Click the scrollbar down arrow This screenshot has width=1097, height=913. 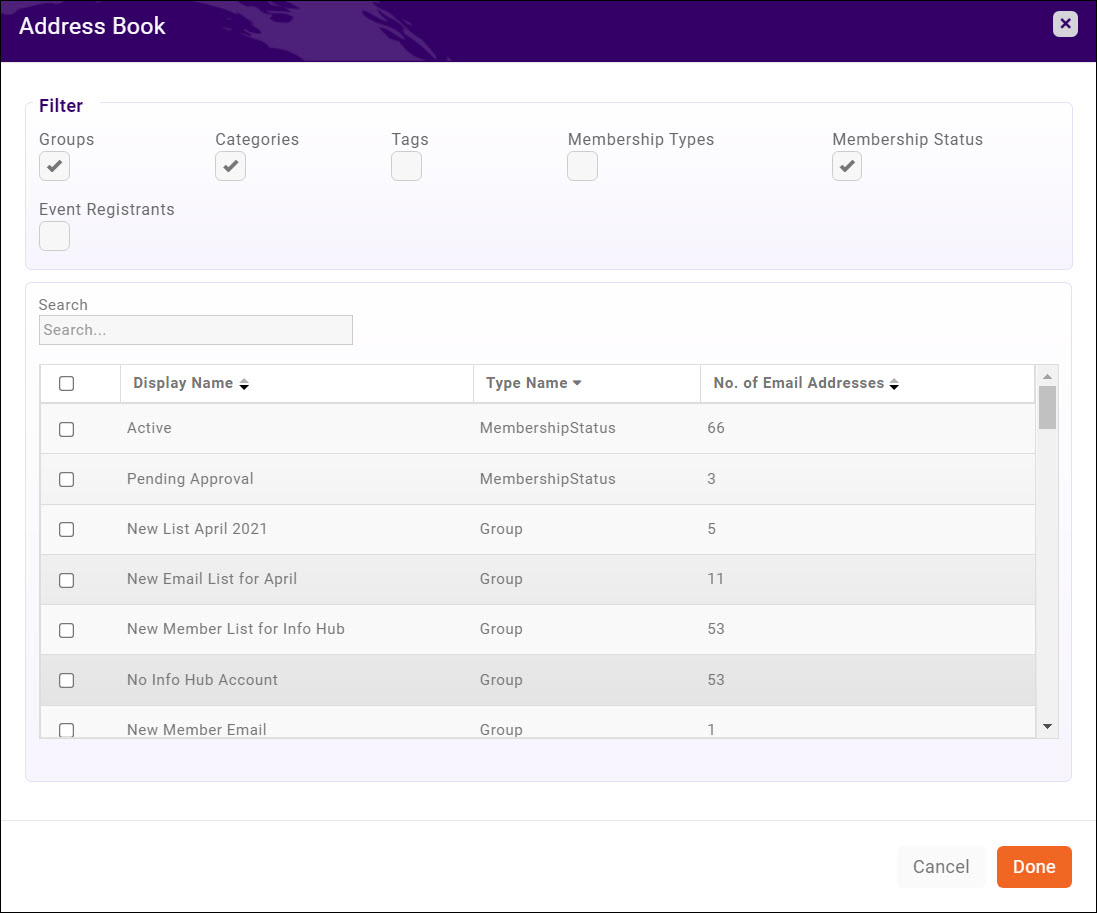tap(1047, 727)
